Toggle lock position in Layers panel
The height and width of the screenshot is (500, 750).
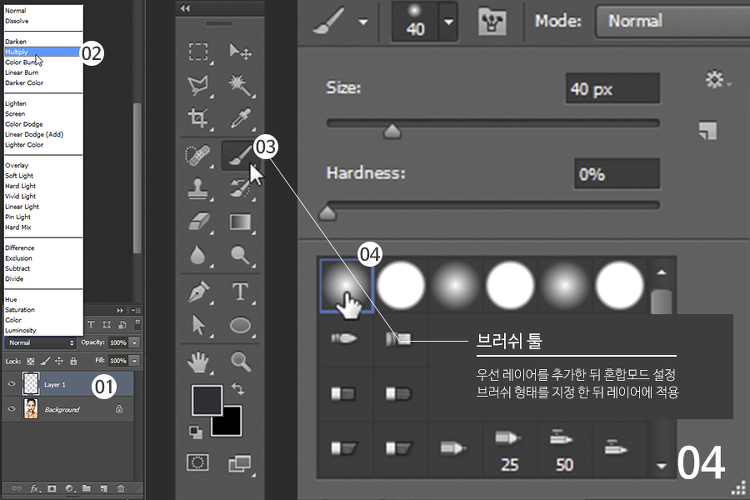click(x=59, y=361)
